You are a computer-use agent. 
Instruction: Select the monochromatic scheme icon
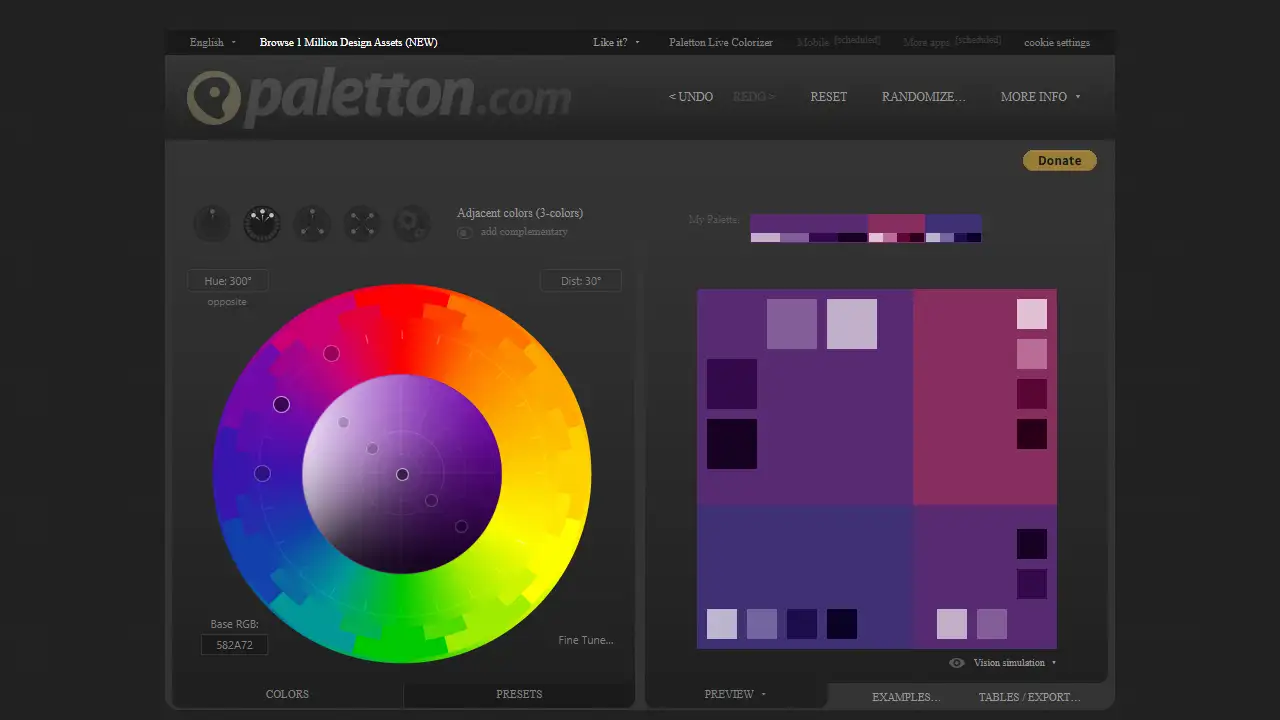point(211,223)
